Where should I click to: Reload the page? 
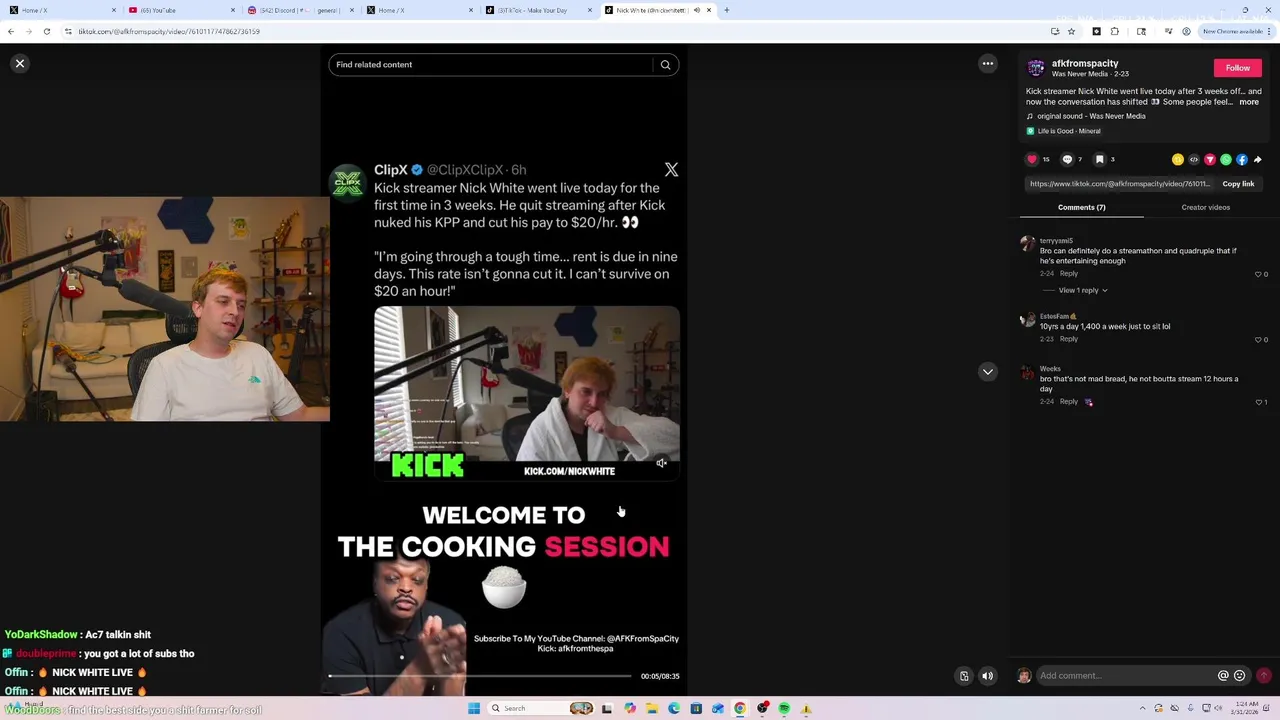click(x=46, y=31)
